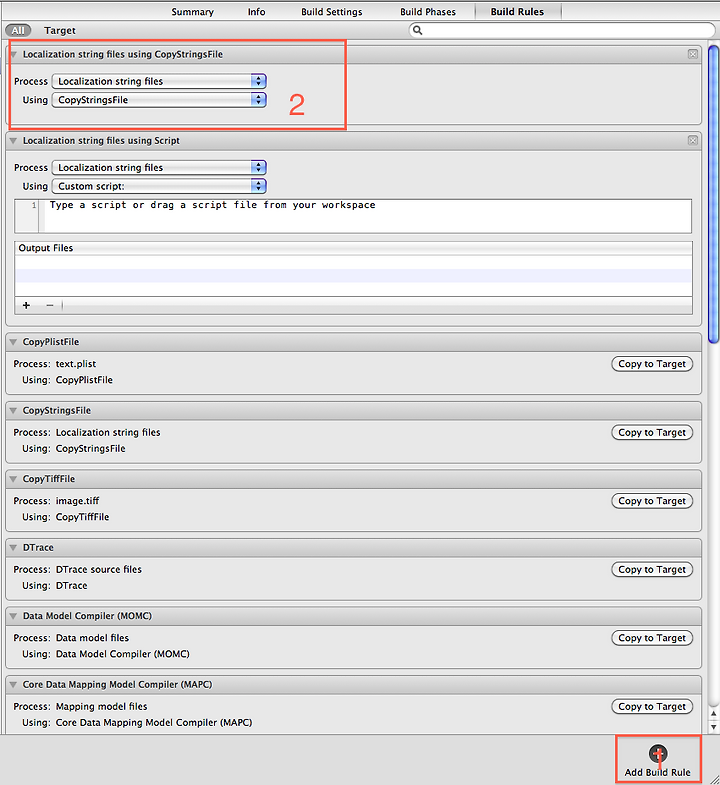Image resolution: width=720 pixels, height=785 pixels.
Task: Click the 'DTrace source files' text
Action: point(99,570)
